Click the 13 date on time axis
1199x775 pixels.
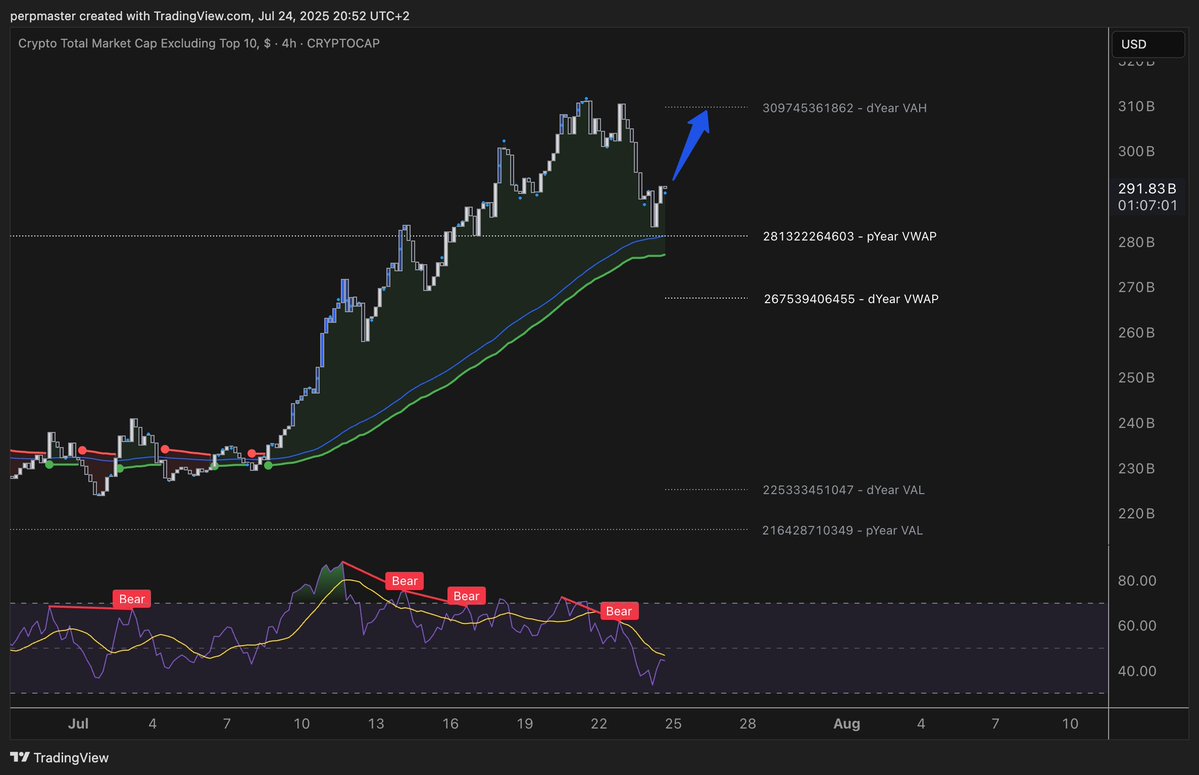point(375,724)
